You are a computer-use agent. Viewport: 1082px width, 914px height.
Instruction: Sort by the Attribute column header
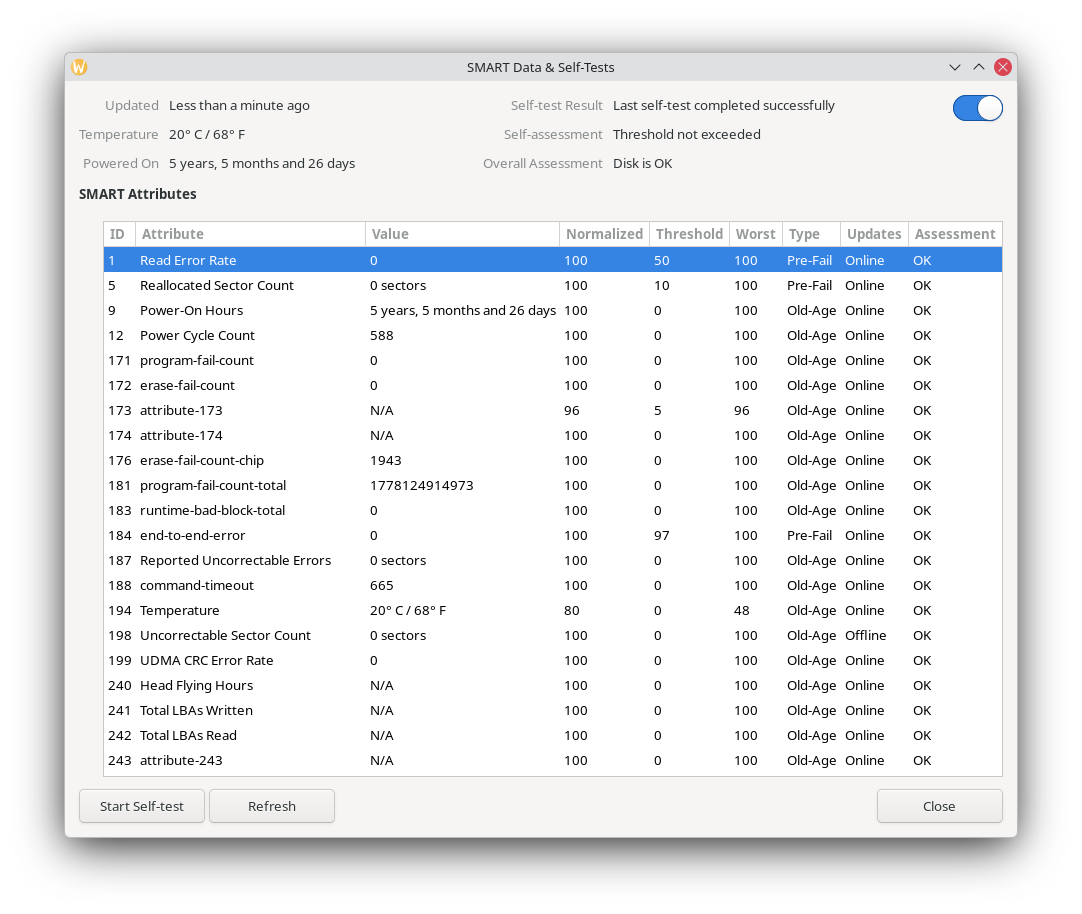coord(250,234)
